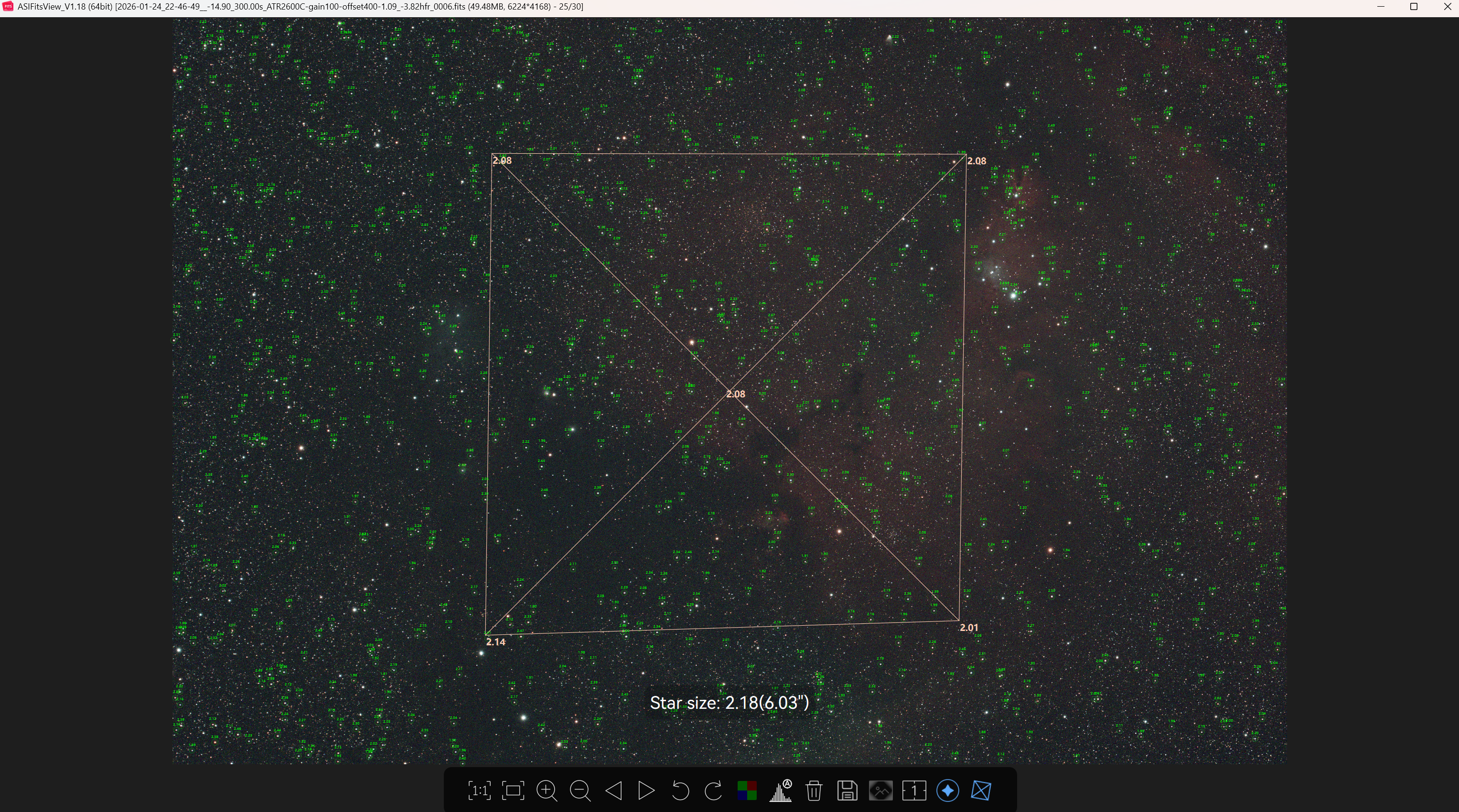This screenshot has width=1459, height=812.
Task: Save the image with floppy icon
Action: [848, 791]
